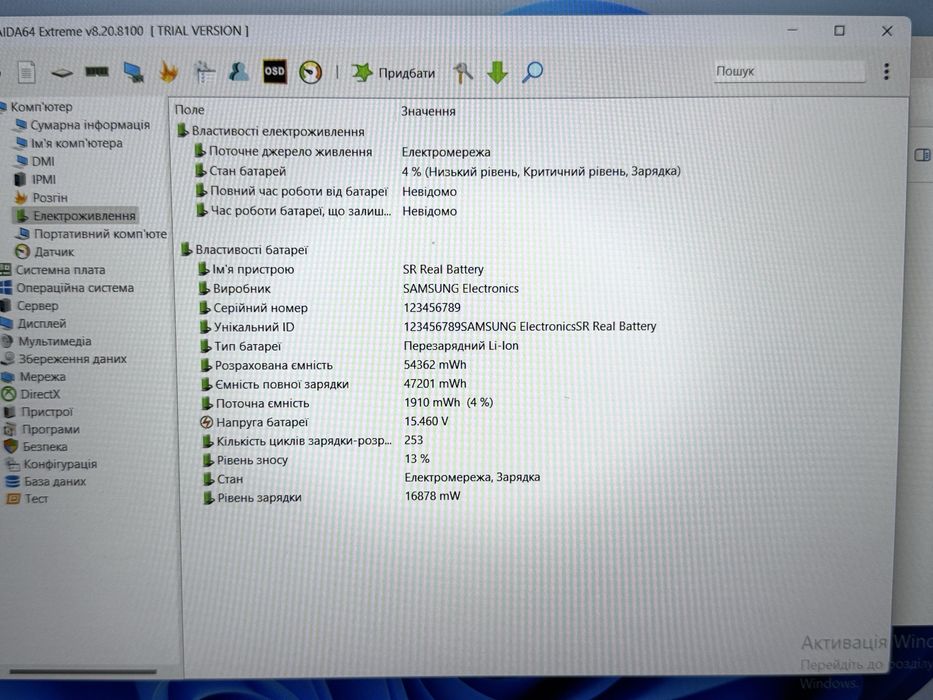Expand the Мультимедіа category
Image resolution: width=933 pixels, height=700 pixels.
(x=46, y=342)
